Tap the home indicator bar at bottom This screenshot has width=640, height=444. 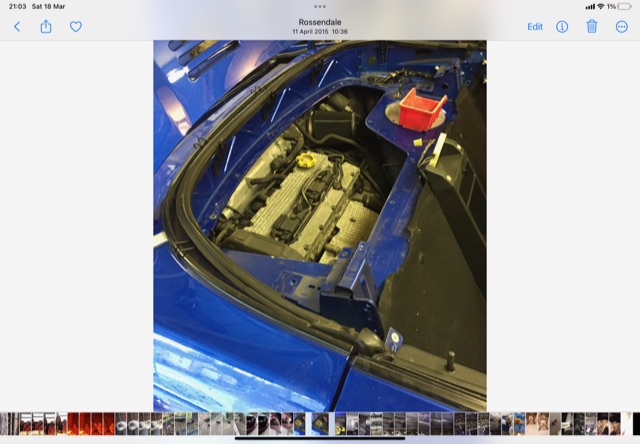[x=320, y=438]
